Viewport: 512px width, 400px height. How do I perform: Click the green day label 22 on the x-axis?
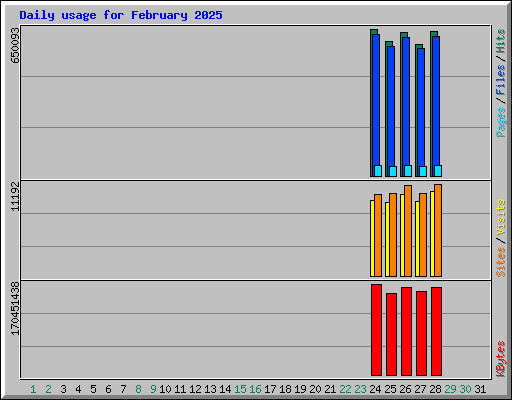(345, 389)
